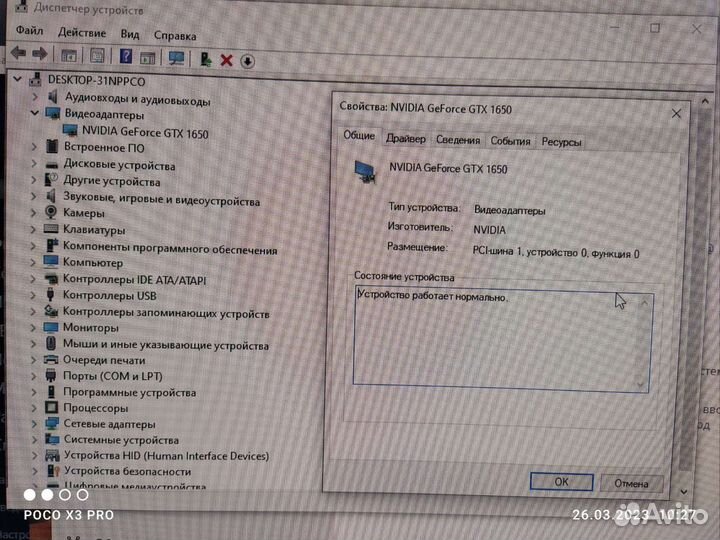The width and height of the screenshot is (720, 540).
Task: Switch to the Сведения tab
Action: coord(458,140)
